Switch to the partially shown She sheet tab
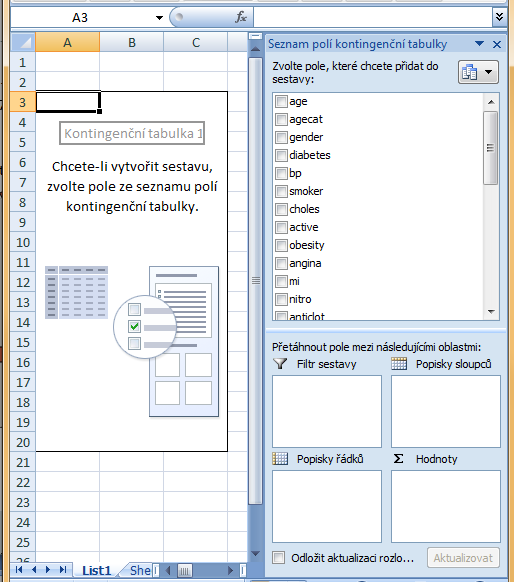 (140, 570)
